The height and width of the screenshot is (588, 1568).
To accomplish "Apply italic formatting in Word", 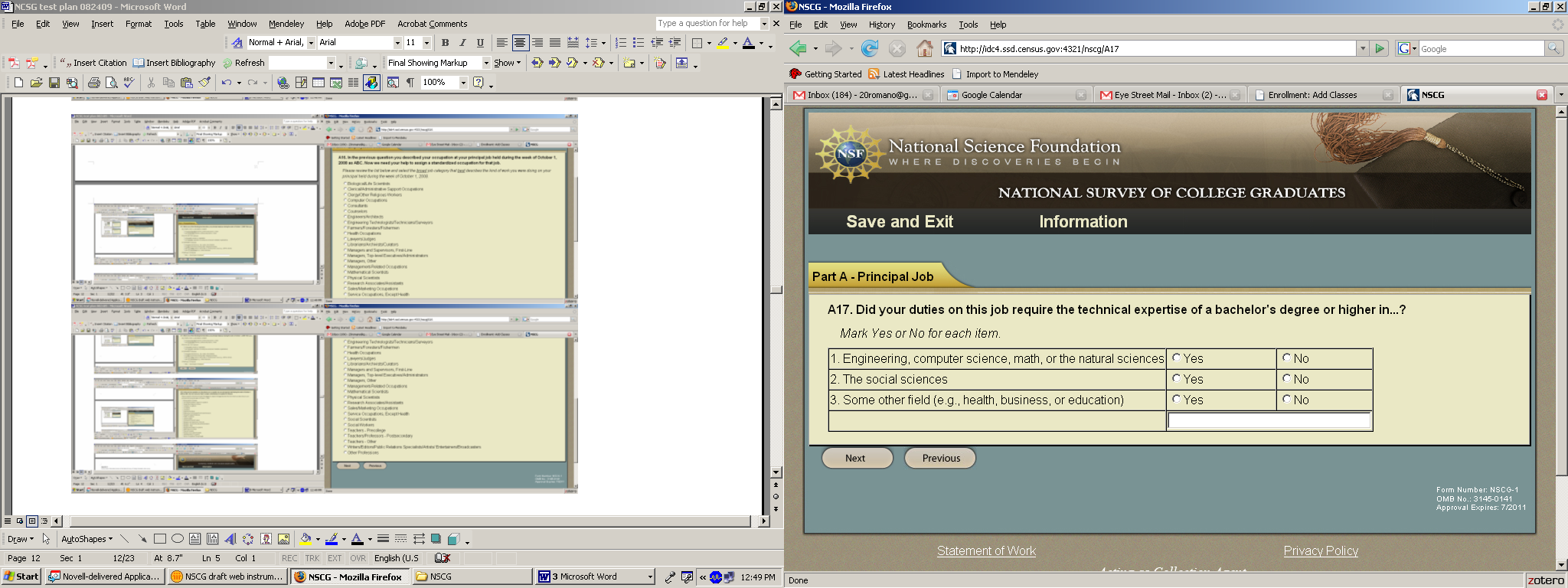I will point(462,43).
